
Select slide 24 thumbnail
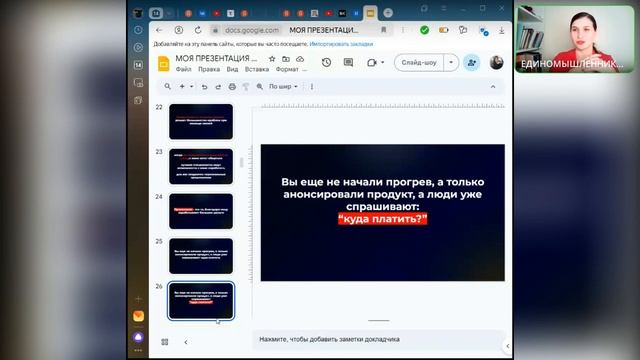[201, 211]
